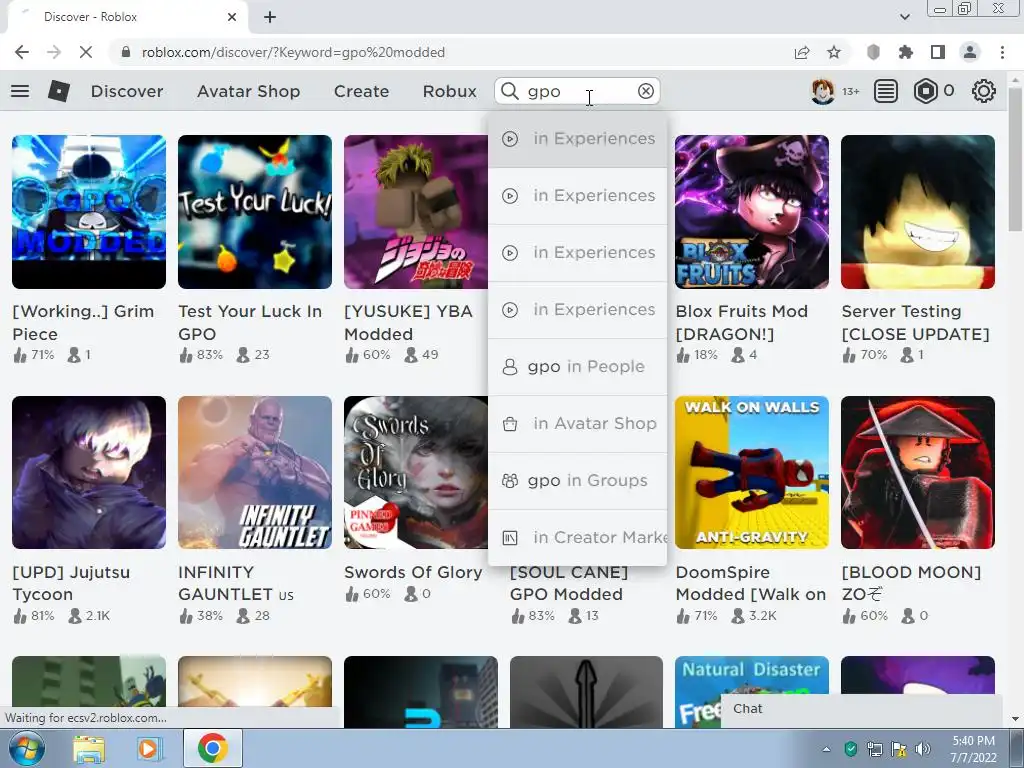Open the Chrome three-dot menu
The height and width of the screenshot is (768, 1024).
1002,52
